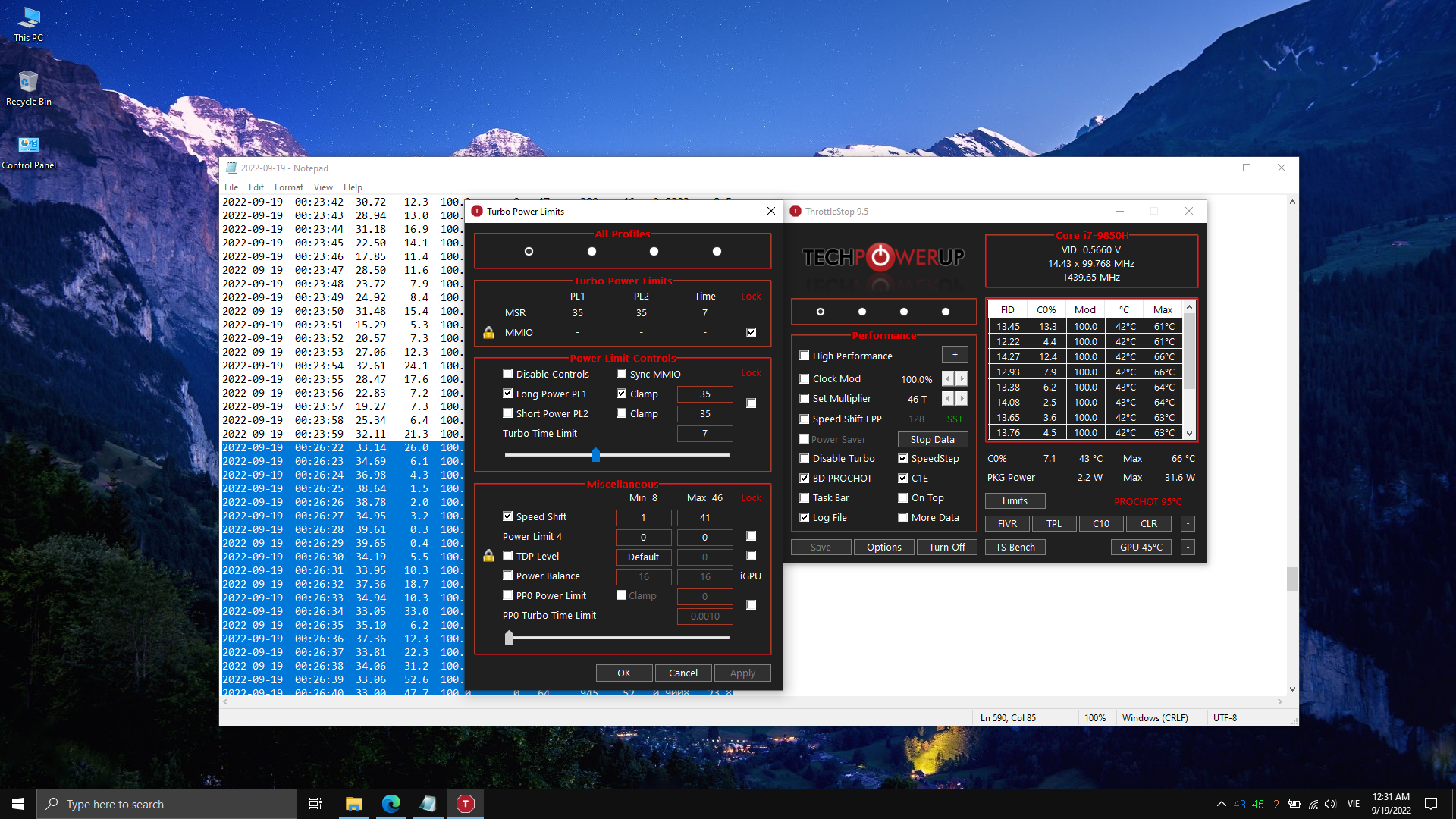
Task: Toggle BD PROCHOT checkbox
Action: [805, 479]
